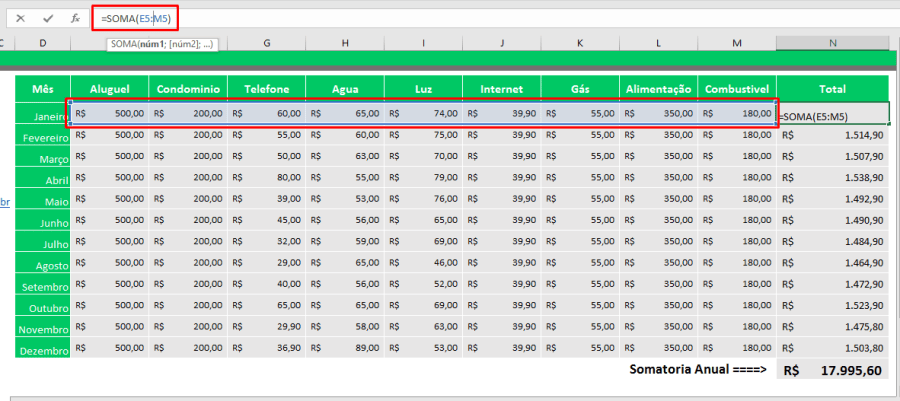Click the cell with formula =SOMA(E5:M5)
This screenshot has height=401, width=900.
click(833, 114)
